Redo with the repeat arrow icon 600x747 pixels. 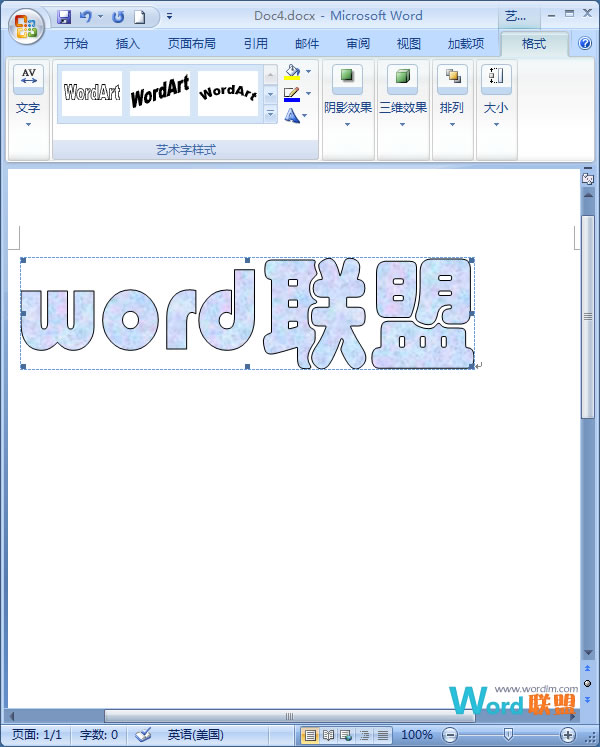pos(118,17)
